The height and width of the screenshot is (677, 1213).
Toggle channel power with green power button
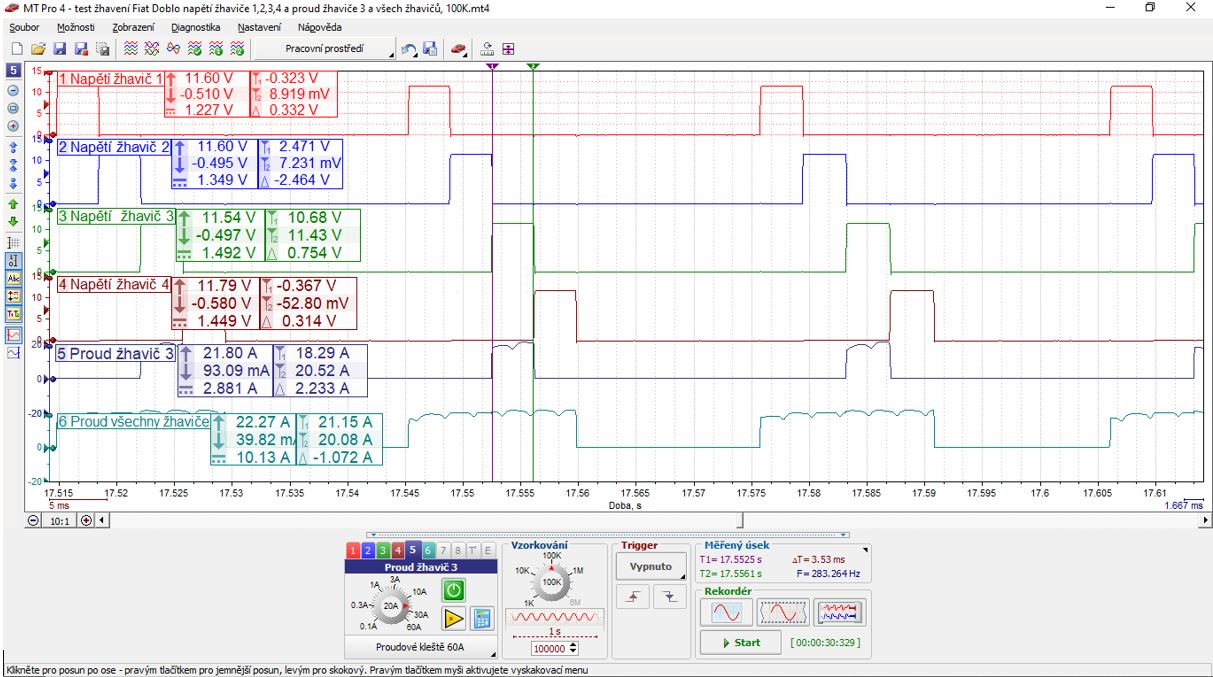coord(454,590)
